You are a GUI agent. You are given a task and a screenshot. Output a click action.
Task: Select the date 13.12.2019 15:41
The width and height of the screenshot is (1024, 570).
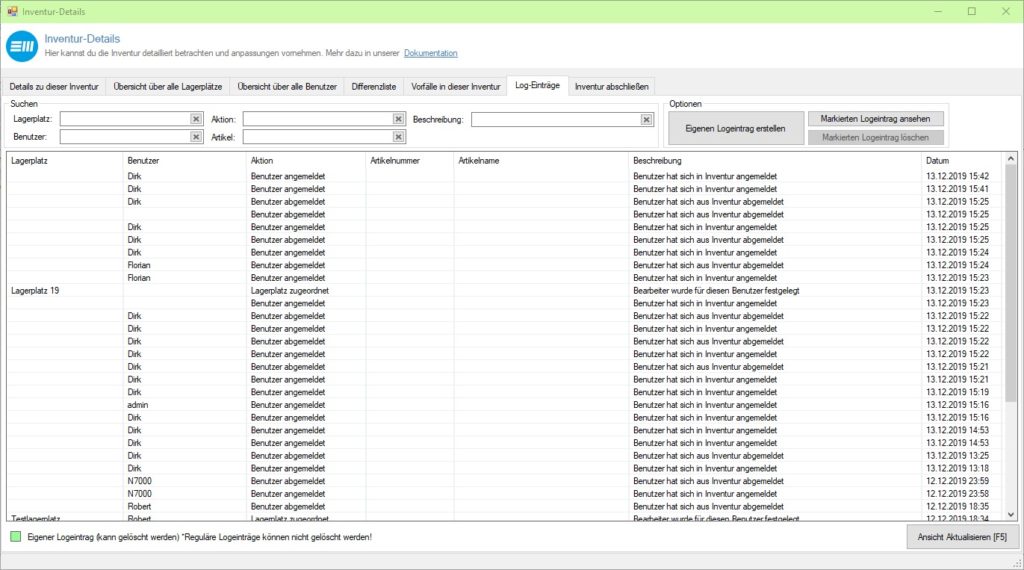pyautogui.click(x=957, y=189)
